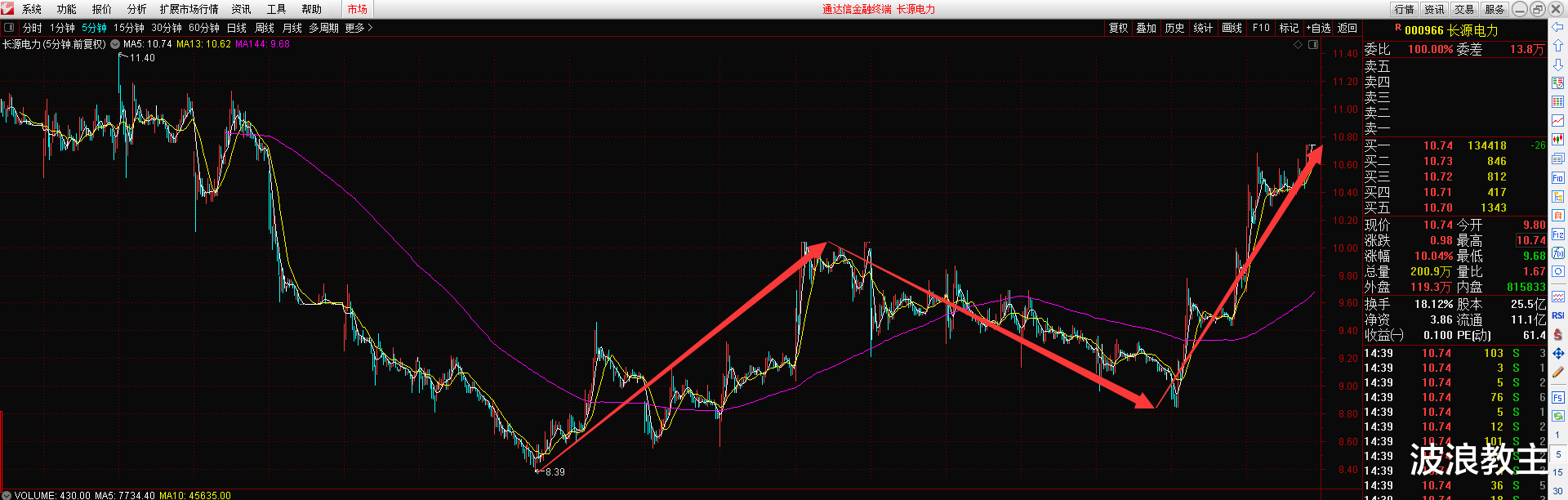Switch to the 1分钟 period
Viewport: 1568px width, 500px height.
point(62,28)
